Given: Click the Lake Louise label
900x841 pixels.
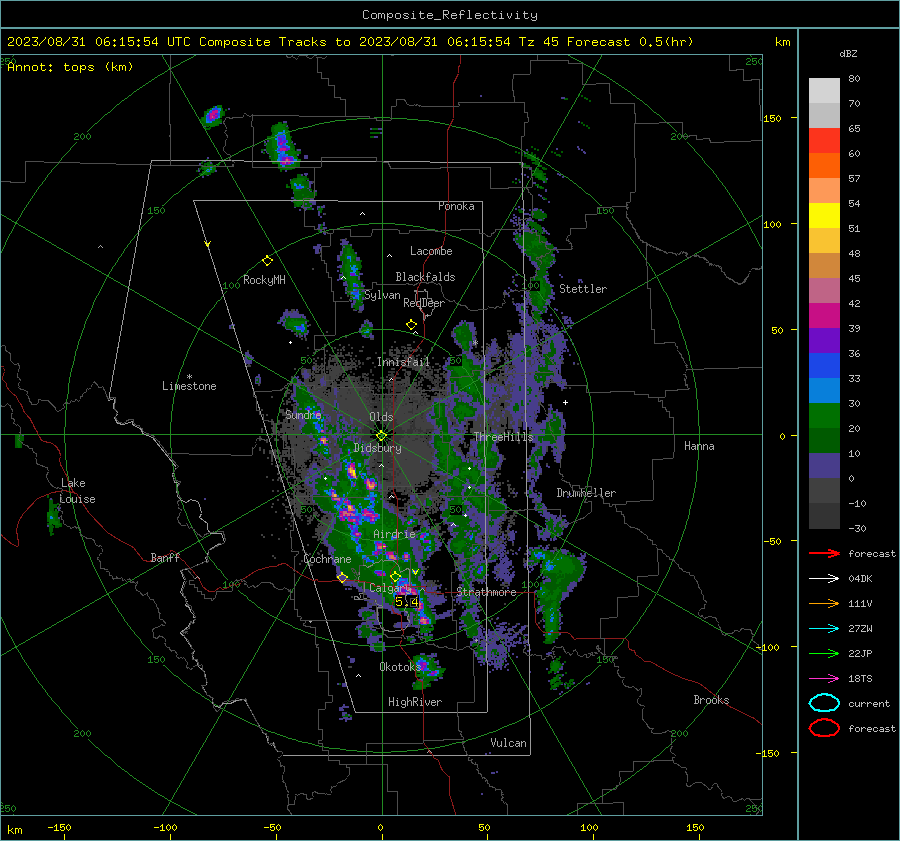Looking at the screenshot, I should [x=78, y=491].
